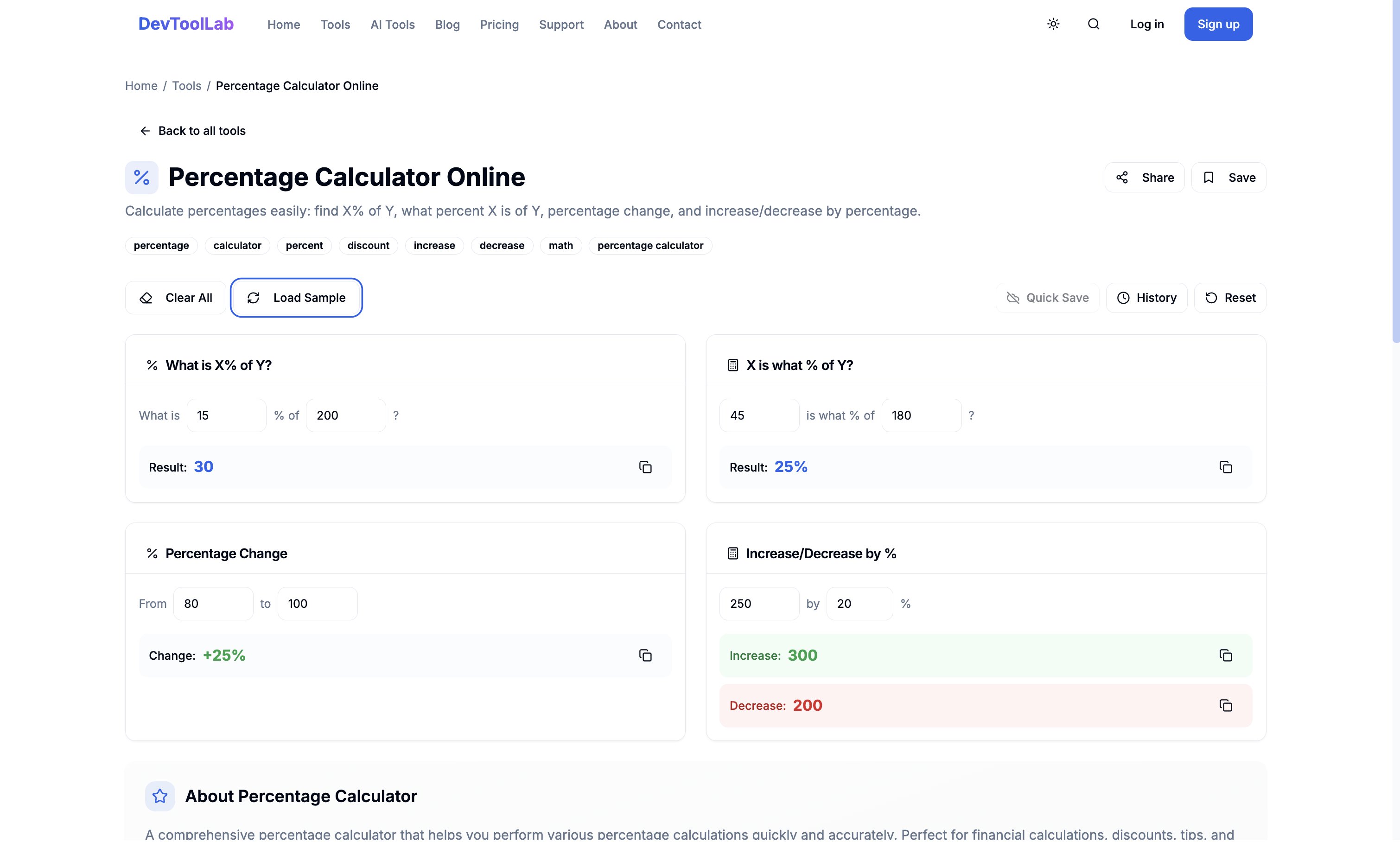Click the Share button icon

tap(1122, 178)
